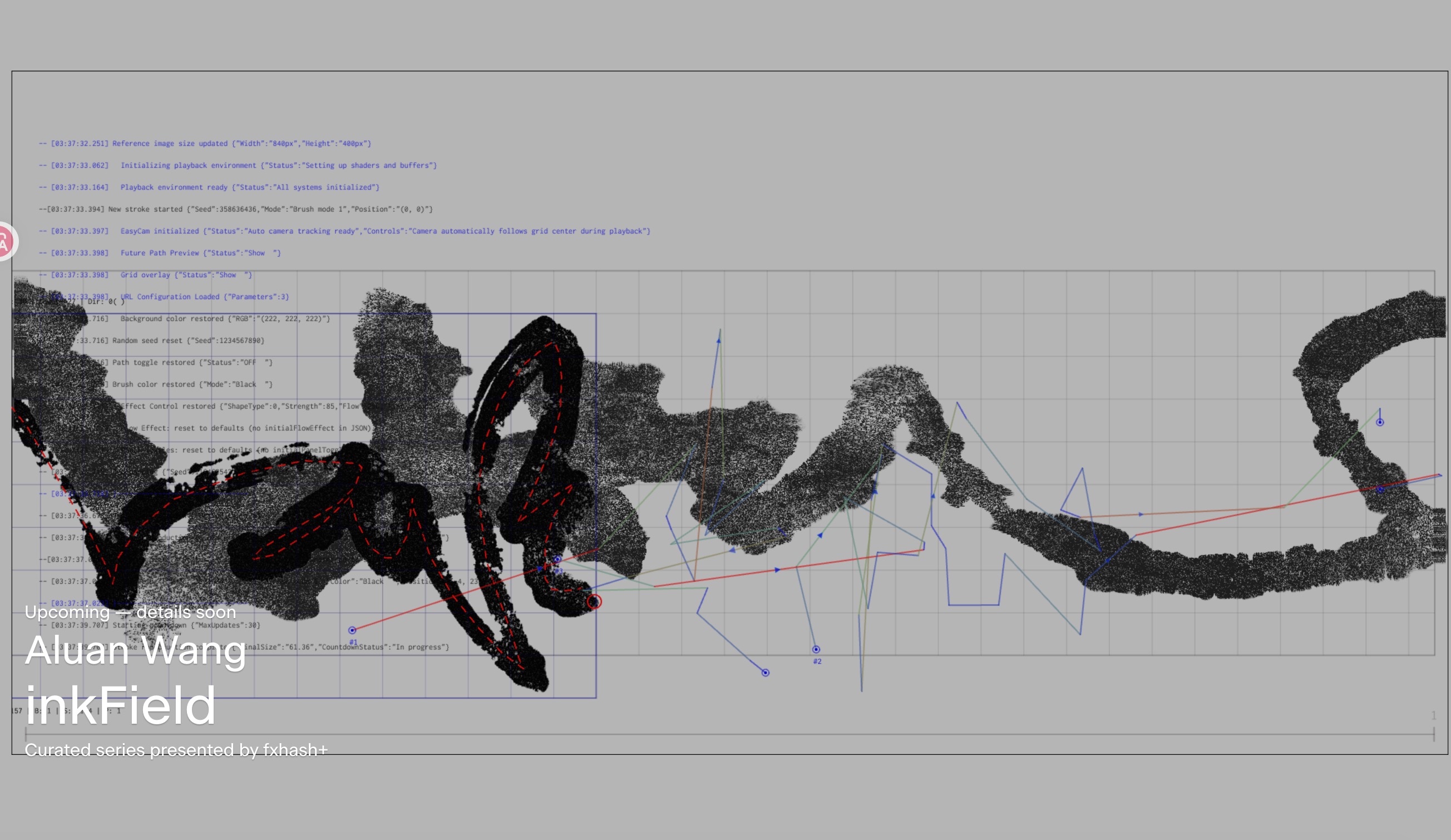Viewport: 1451px width, 840px height.
Task: Click log line 'Playback environment ready'
Action: click(209, 187)
